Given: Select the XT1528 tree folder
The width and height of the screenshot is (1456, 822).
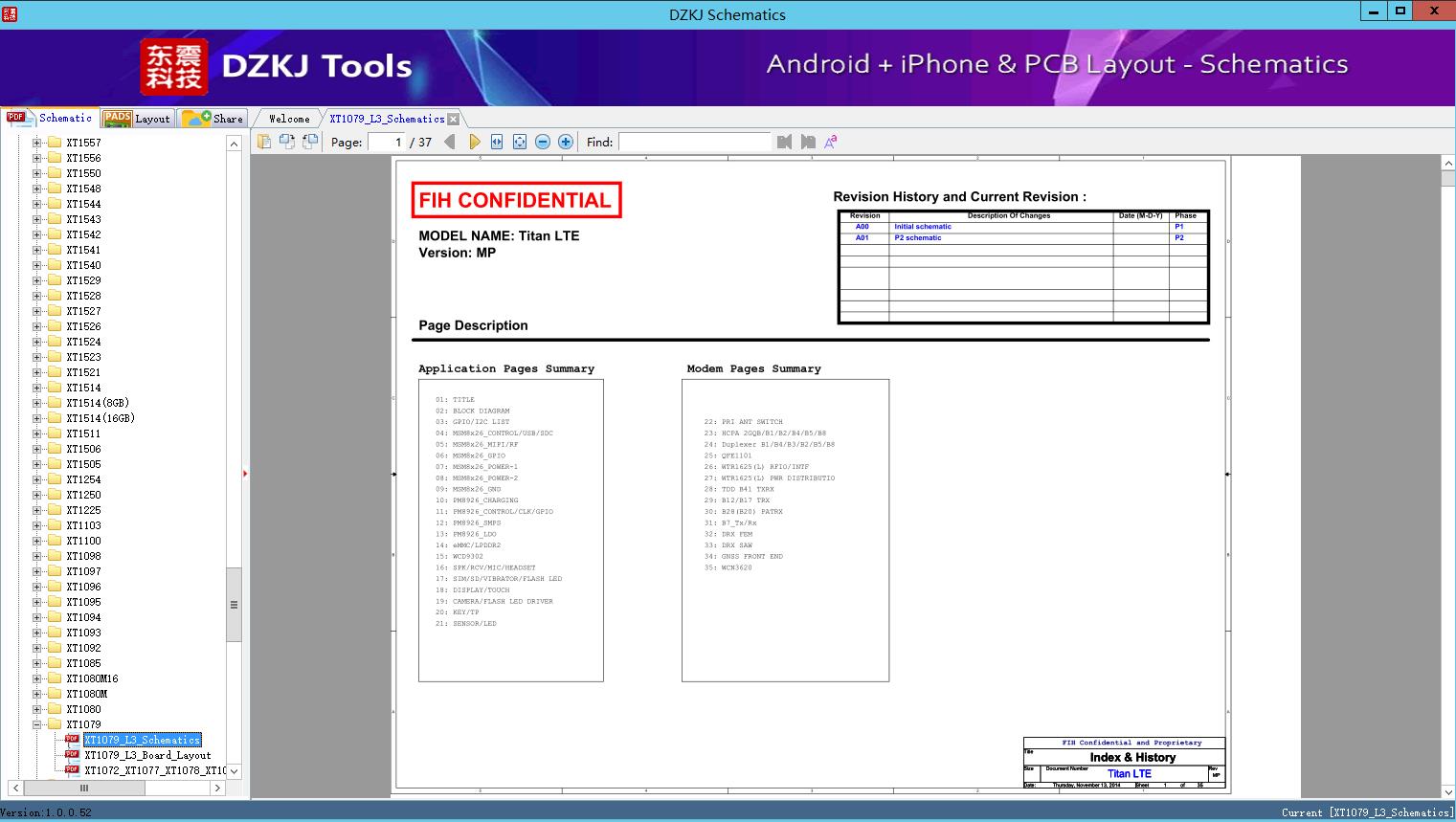Looking at the screenshot, I should (x=83, y=296).
